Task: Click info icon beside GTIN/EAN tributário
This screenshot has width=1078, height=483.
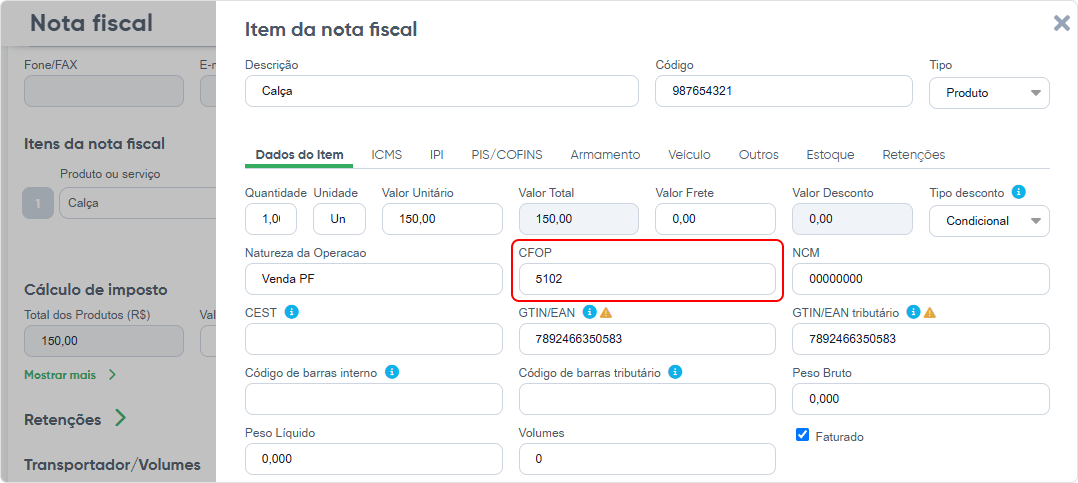Action: click(913, 312)
